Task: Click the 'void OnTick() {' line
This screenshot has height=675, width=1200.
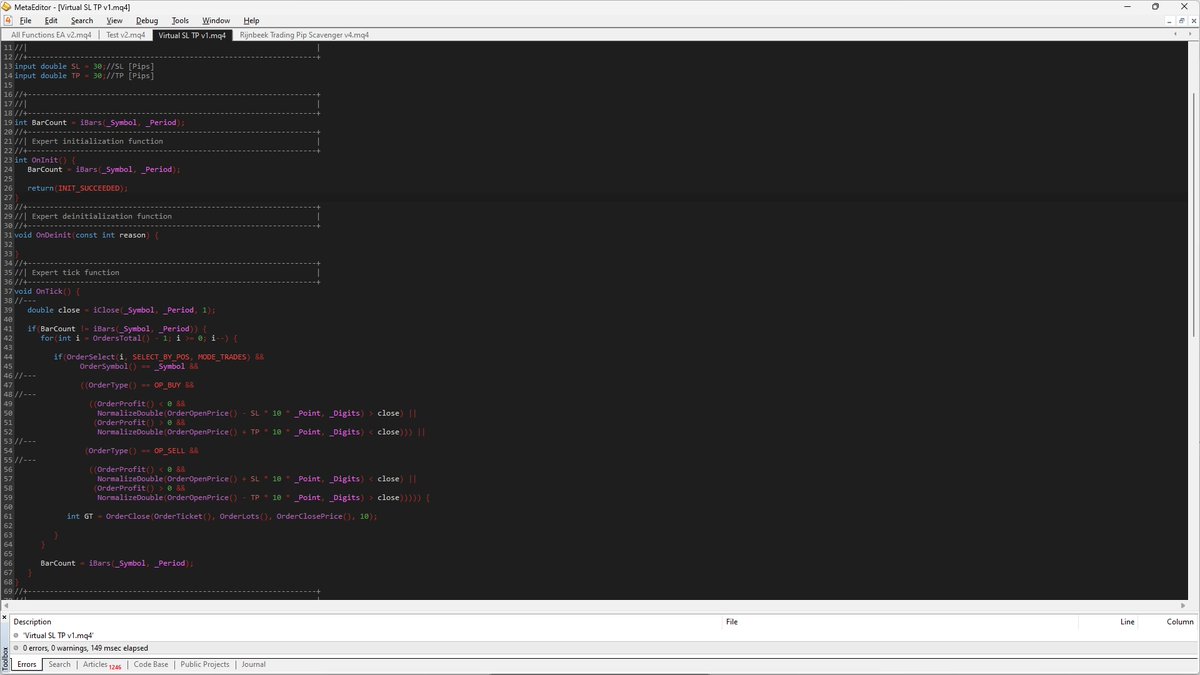Action: click(47, 291)
